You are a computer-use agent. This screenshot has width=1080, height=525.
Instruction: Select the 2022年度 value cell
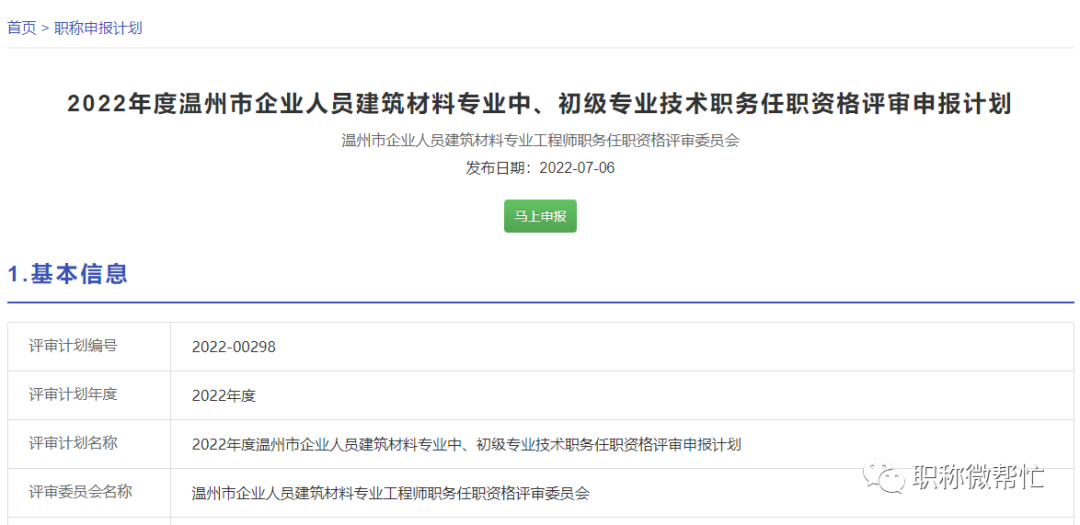[622, 395]
